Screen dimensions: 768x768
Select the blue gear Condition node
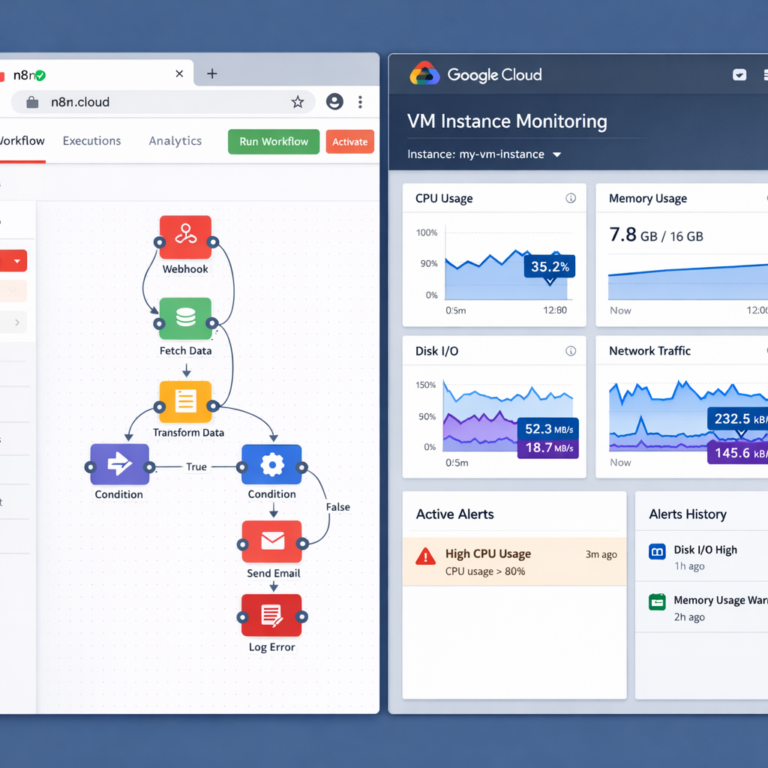point(272,464)
